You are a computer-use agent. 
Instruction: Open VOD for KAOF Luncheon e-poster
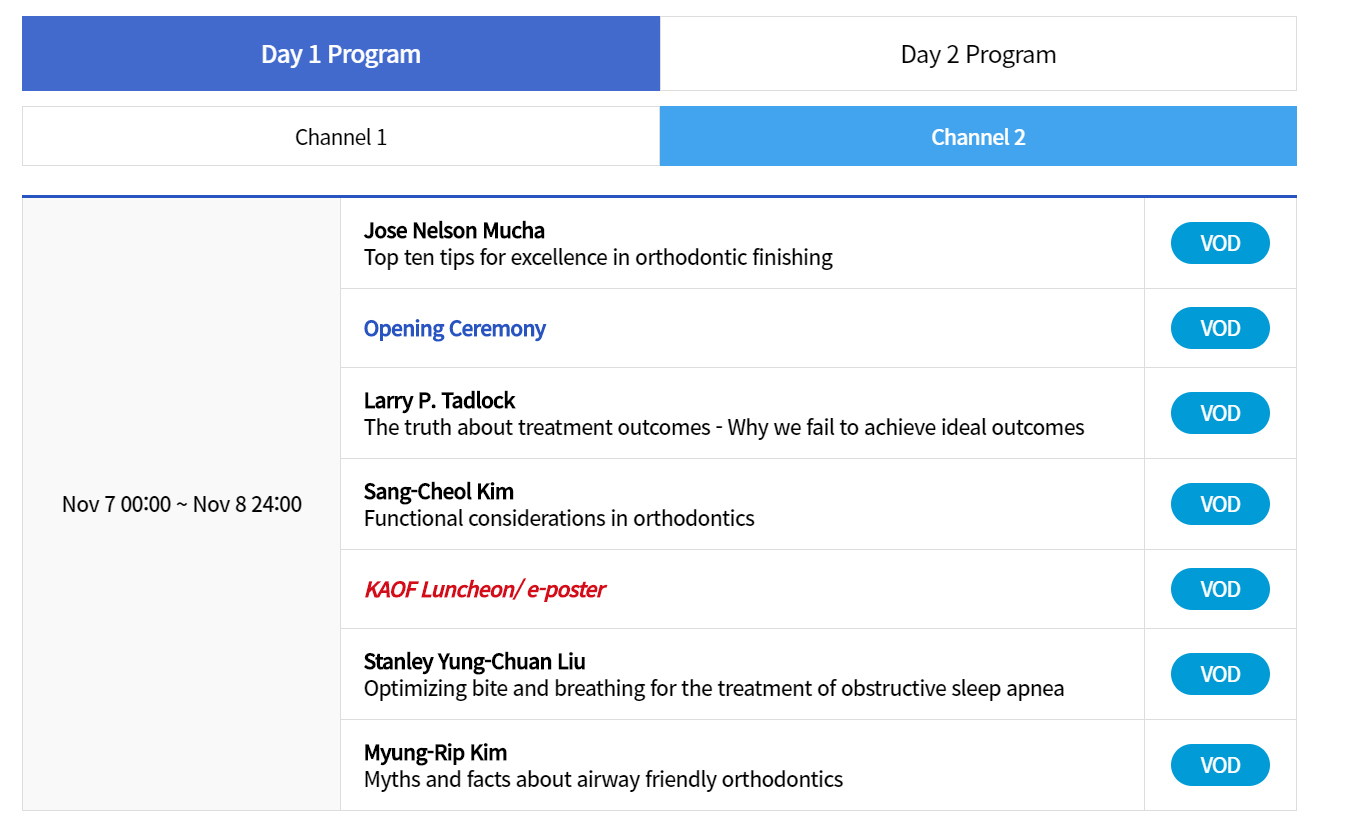tap(1220, 589)
